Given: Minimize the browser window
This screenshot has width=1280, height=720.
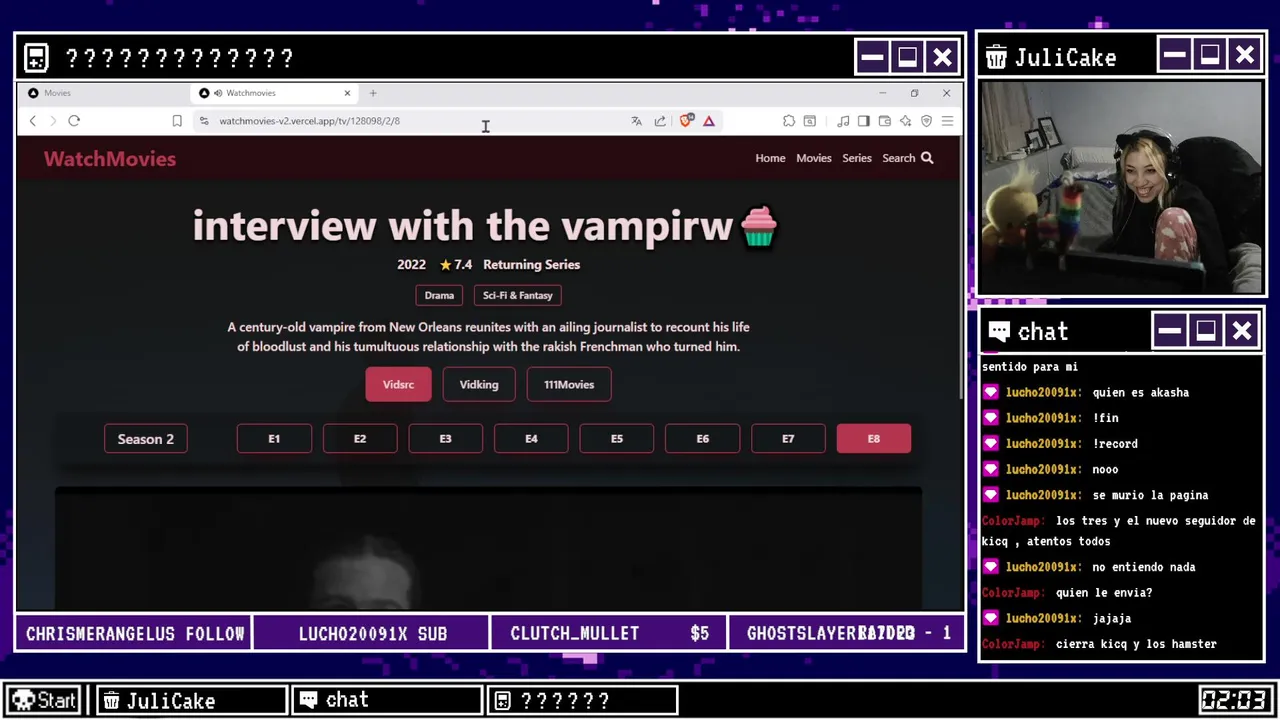Looking at the screenshot, I should tap(882, 93).
